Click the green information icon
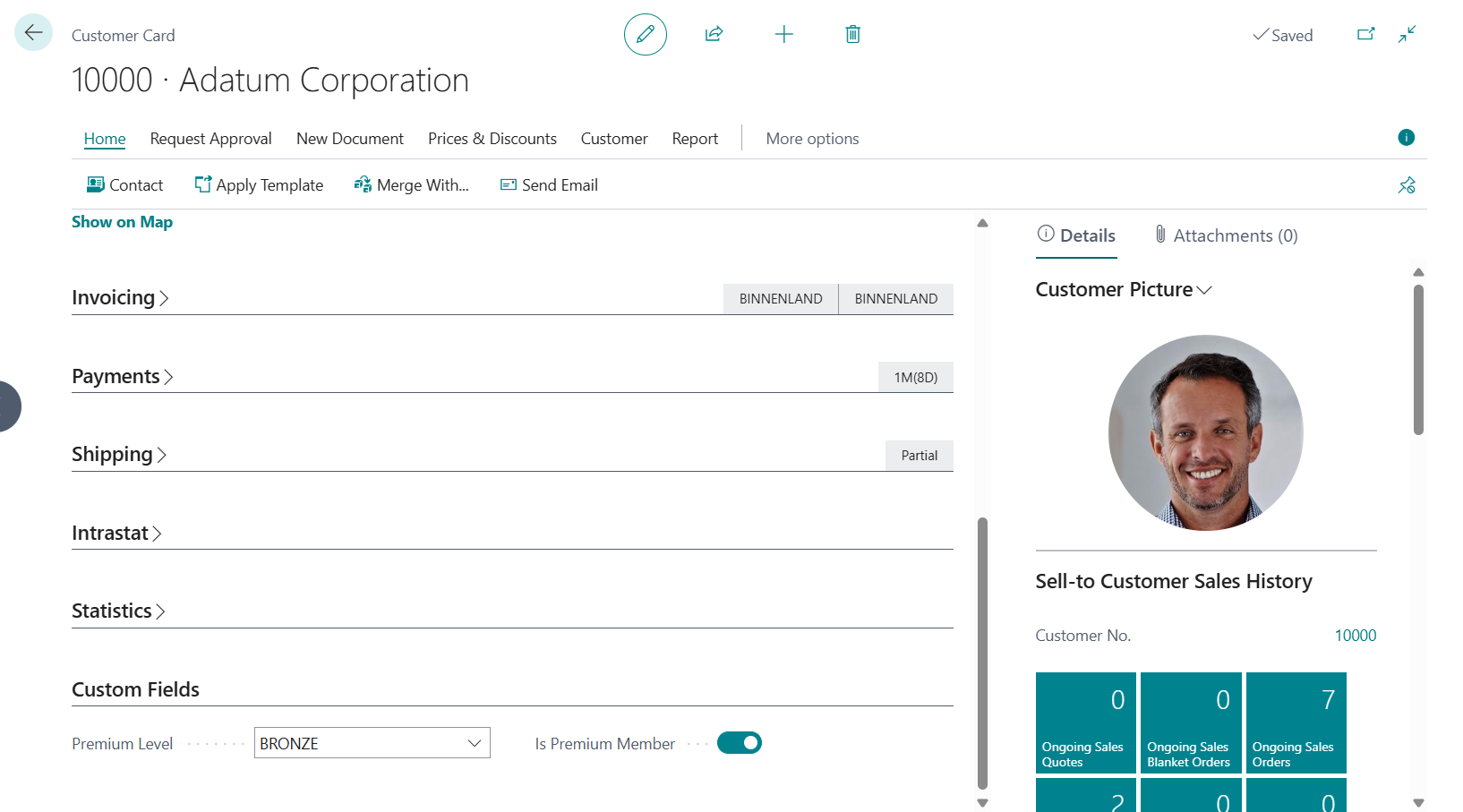The width and height of the screenshot is (1463, 812). pyautogui.click(x=1406, y=137)
